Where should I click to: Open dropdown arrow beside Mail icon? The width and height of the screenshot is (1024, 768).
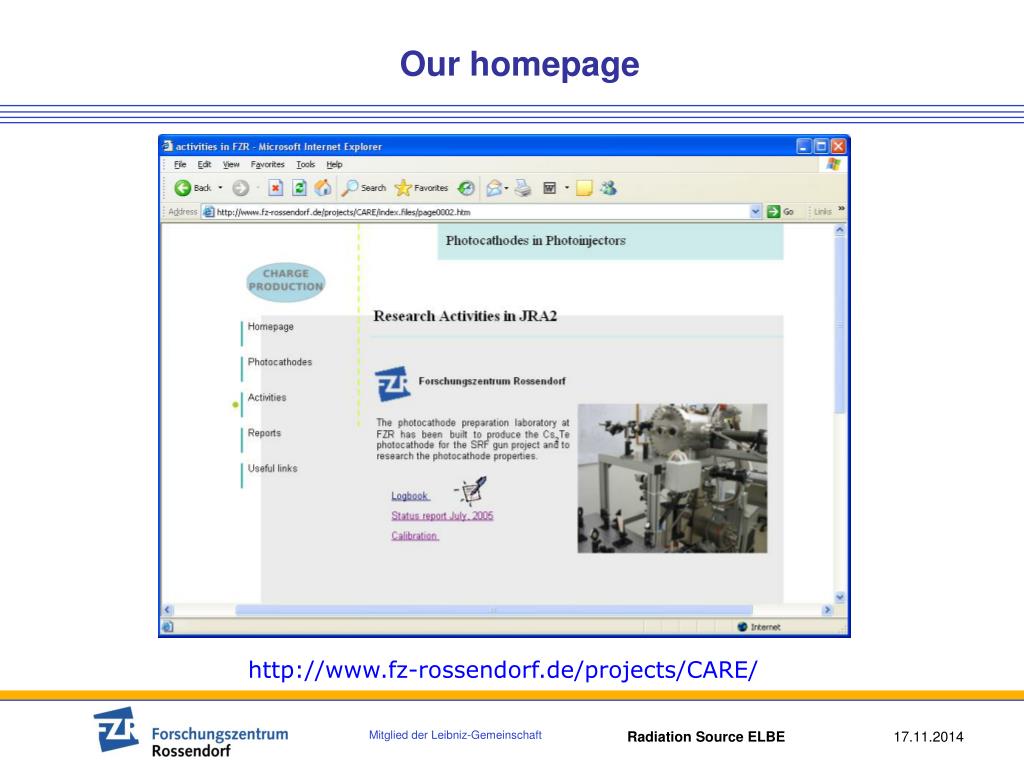click(506, 188)
